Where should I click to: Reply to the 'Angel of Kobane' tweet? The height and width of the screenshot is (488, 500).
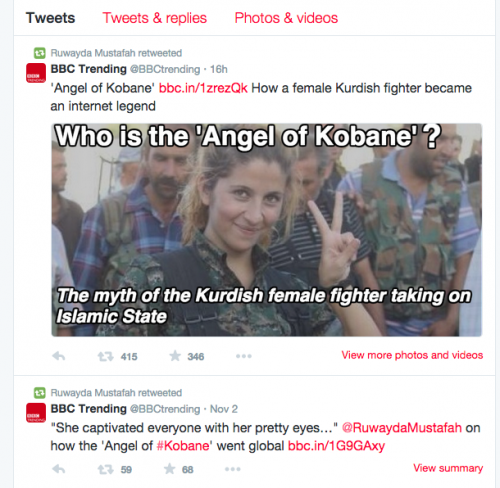59,356
